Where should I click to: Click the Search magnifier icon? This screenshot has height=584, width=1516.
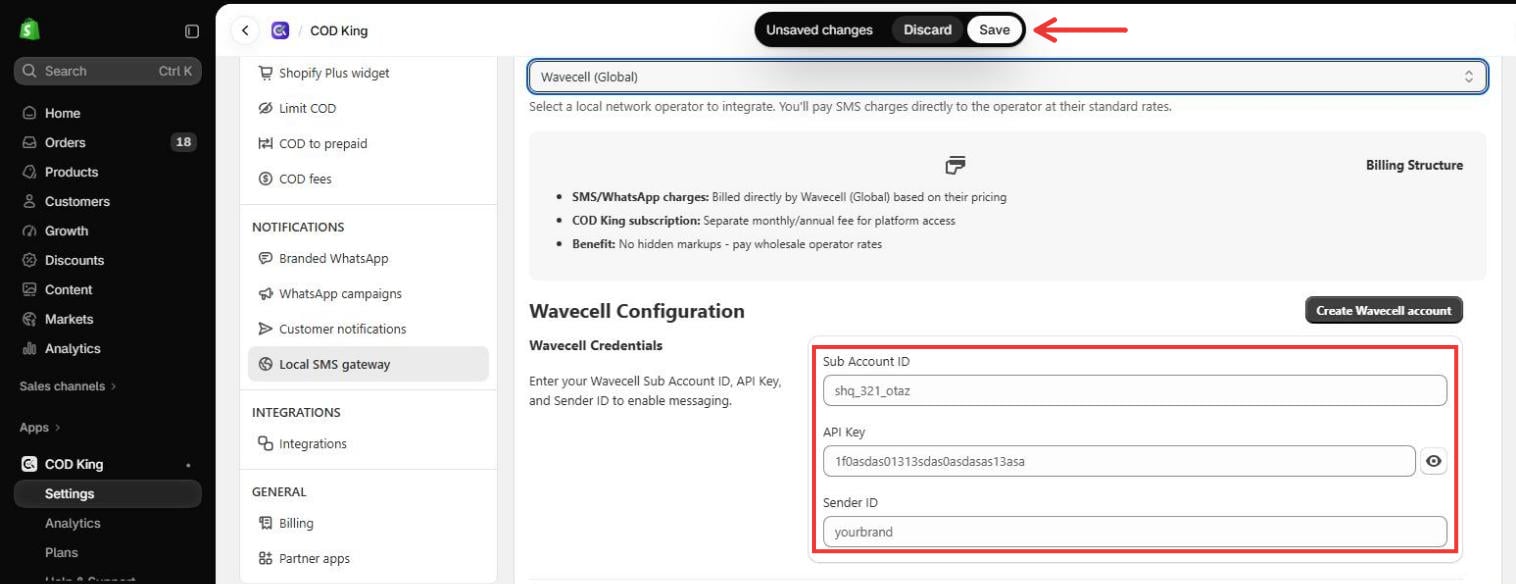[x=30, y=71]
